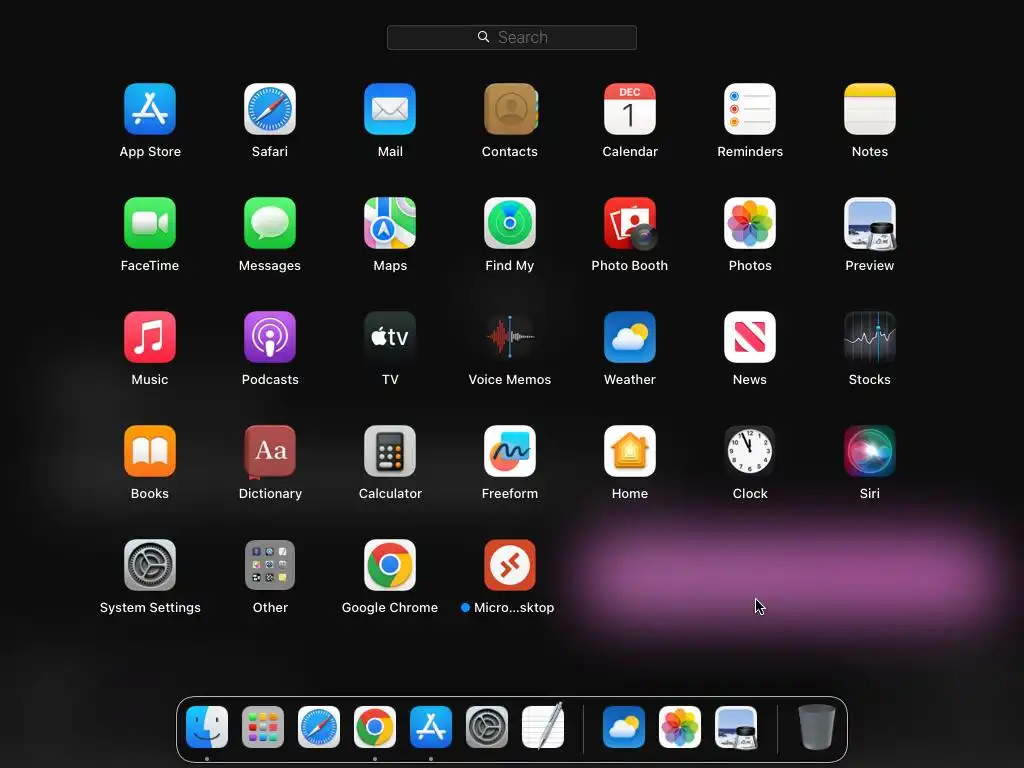Open the Home app
Screen dimensions: 1024x768
[x=630, y=451]
